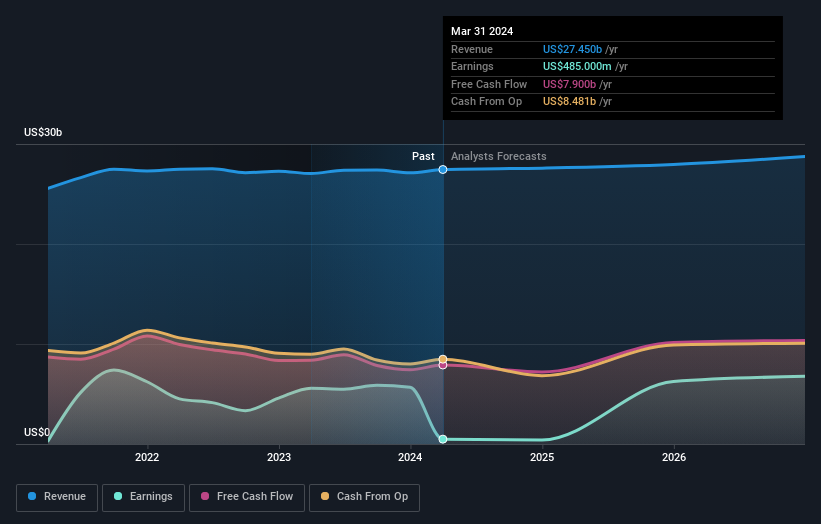
Task: Click the Analysts Forecasts label
Action: tap(498, 157)
